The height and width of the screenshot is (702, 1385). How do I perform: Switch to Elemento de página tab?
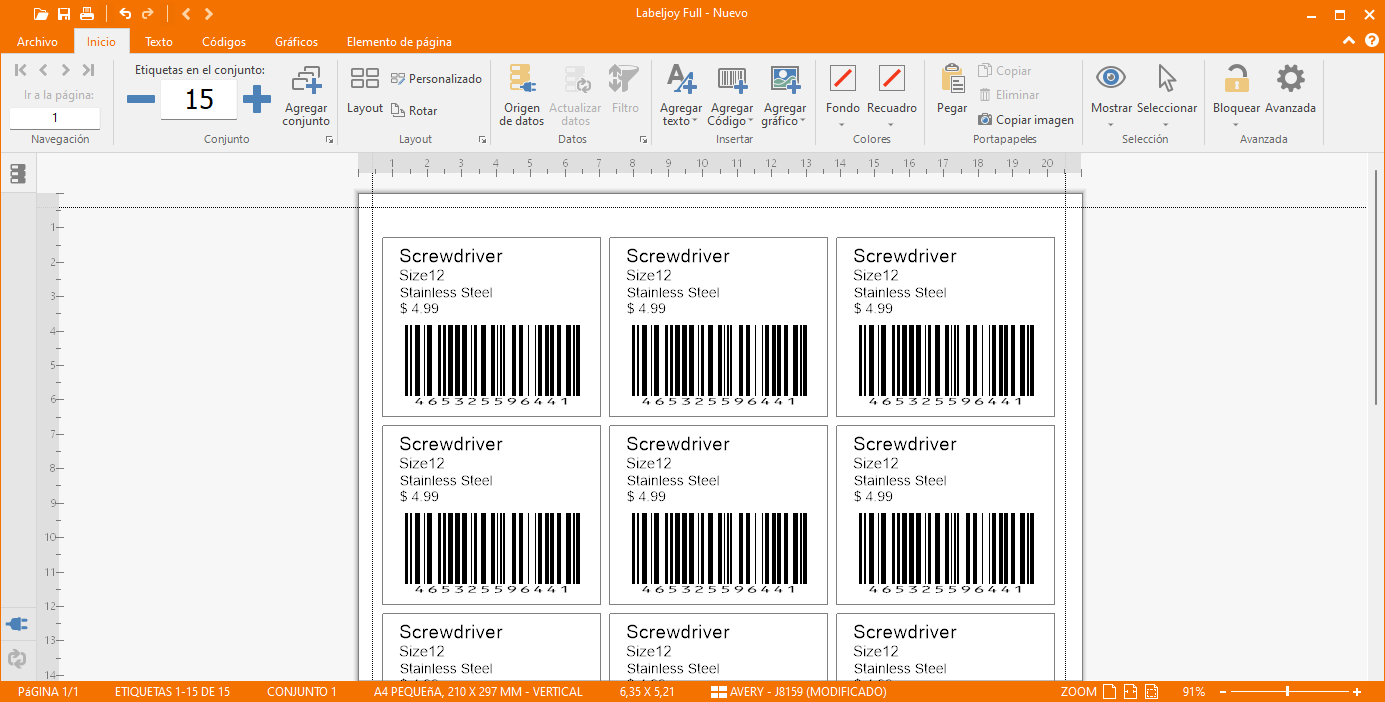[399, 42]
